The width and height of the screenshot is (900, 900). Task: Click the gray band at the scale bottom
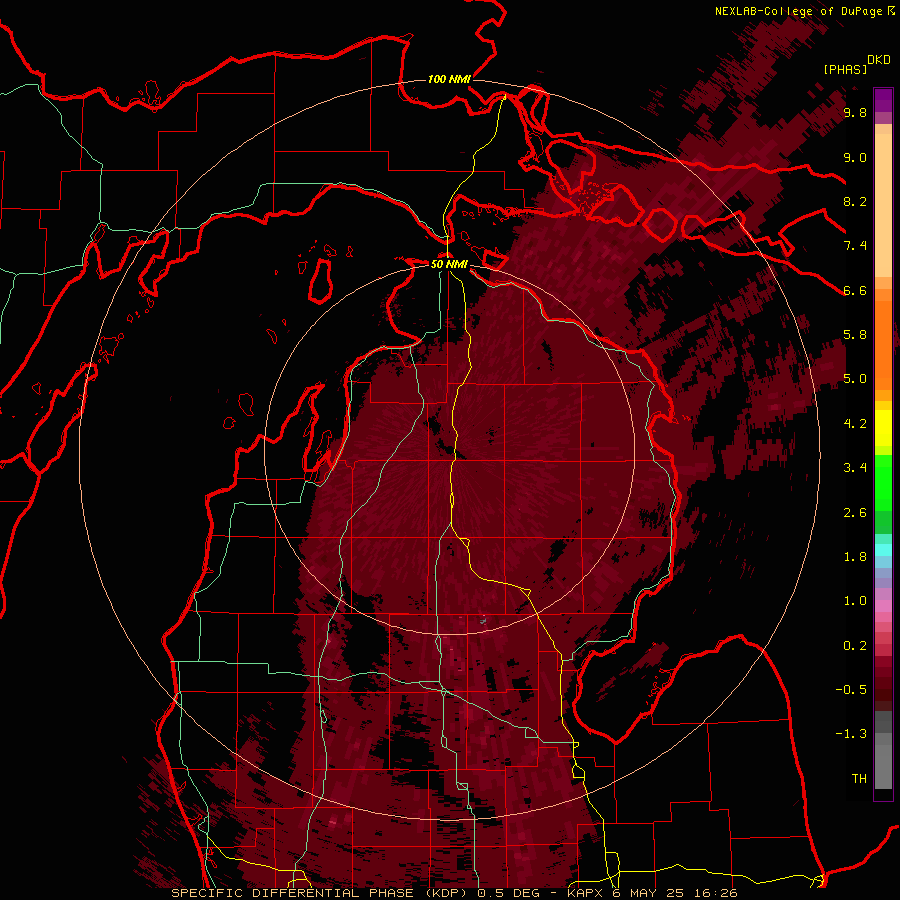tap(883, 766)
